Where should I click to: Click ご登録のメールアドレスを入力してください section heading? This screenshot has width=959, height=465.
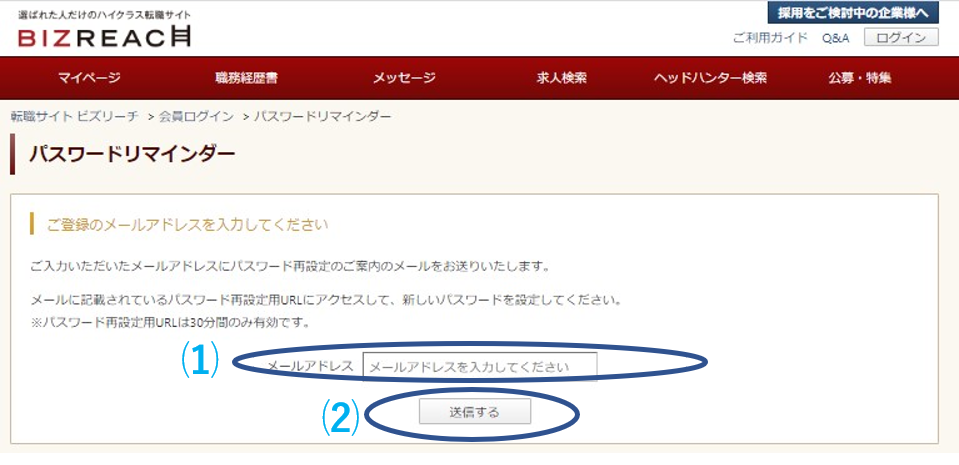tap(187, 225)
